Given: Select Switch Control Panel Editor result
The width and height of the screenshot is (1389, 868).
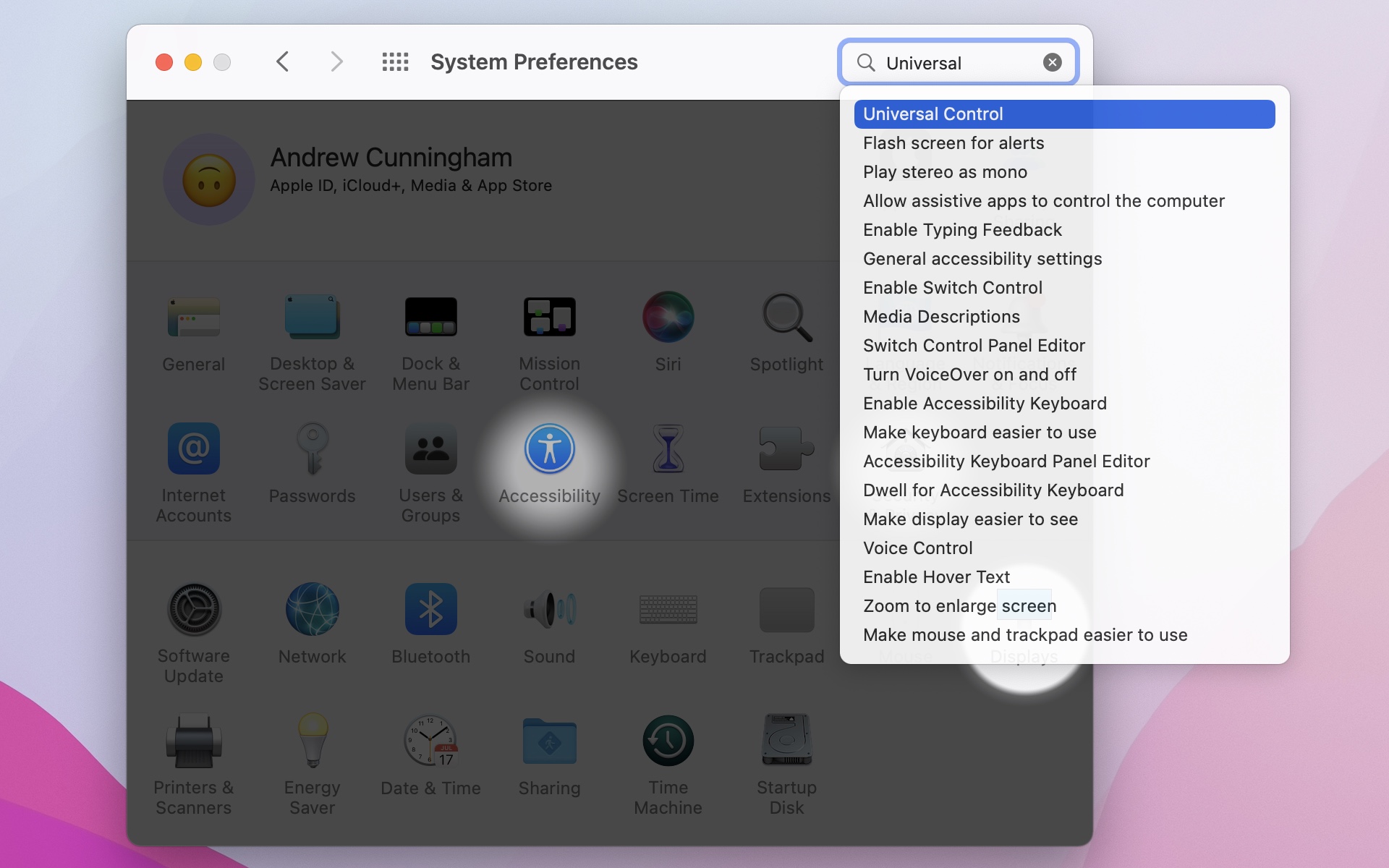Looking at the screenshot, I should coord(1064,346).
